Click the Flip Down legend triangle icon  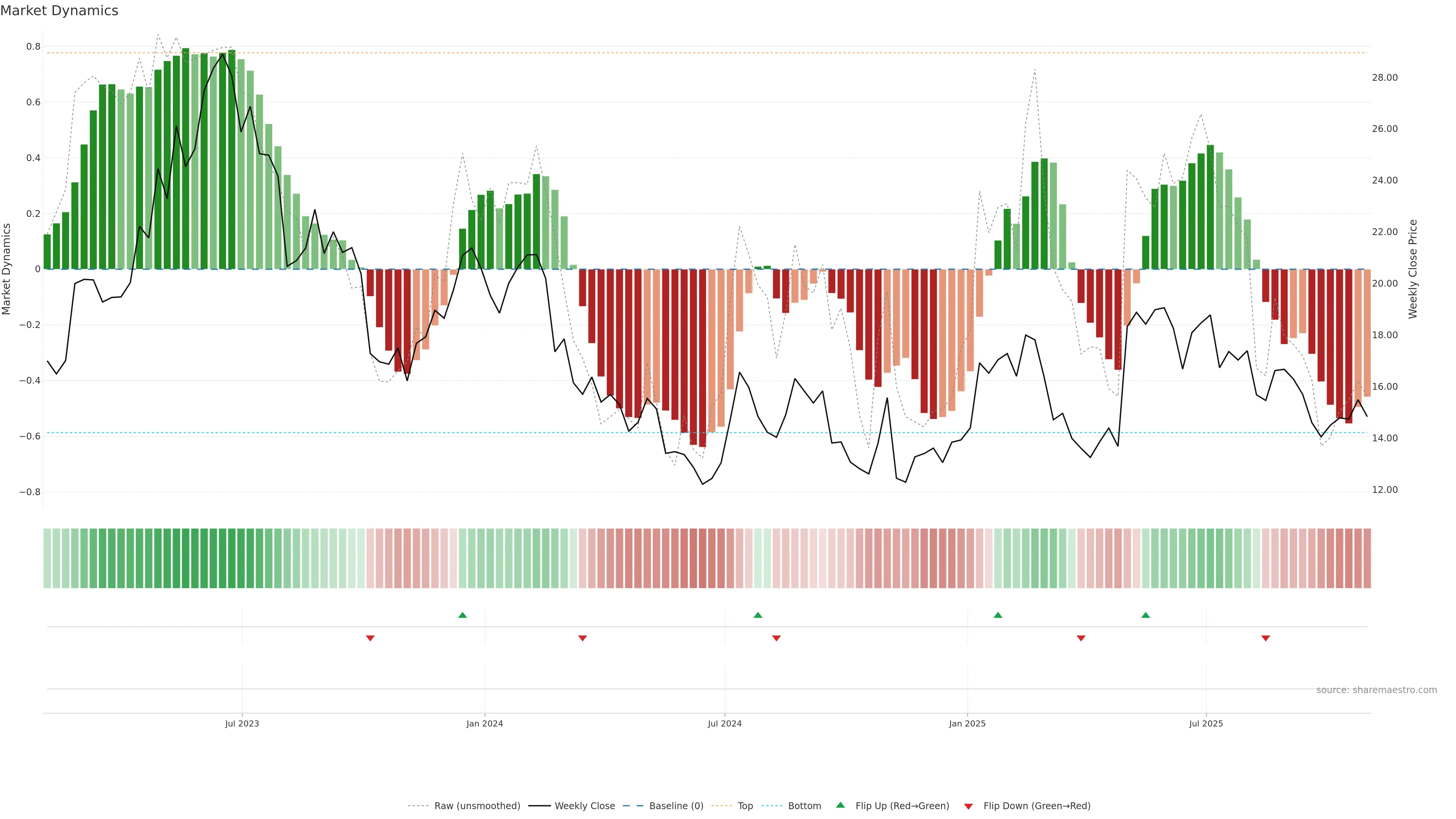click(x=968, y=806)
